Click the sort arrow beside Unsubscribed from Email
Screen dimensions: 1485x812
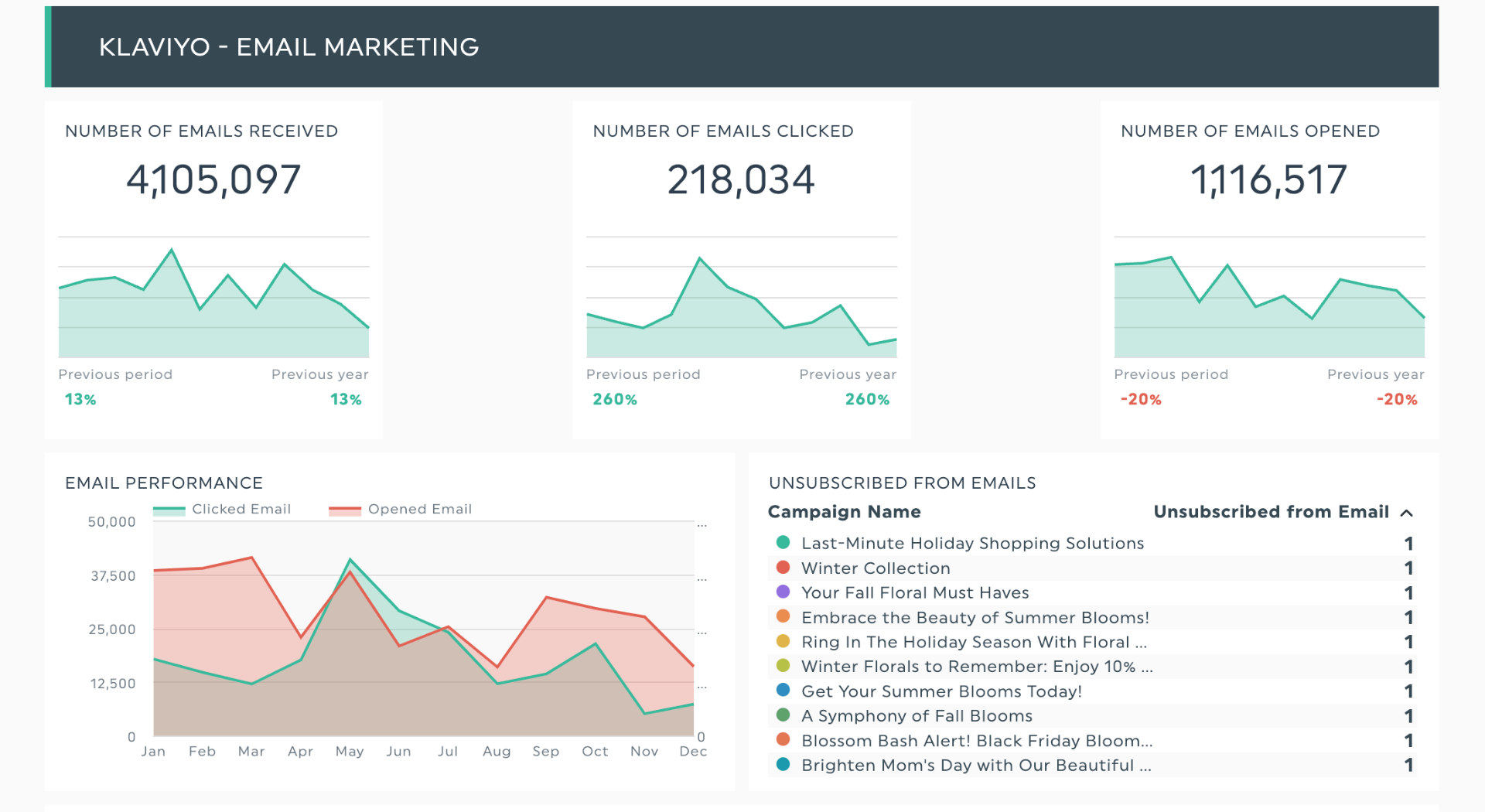(1407, 513)
